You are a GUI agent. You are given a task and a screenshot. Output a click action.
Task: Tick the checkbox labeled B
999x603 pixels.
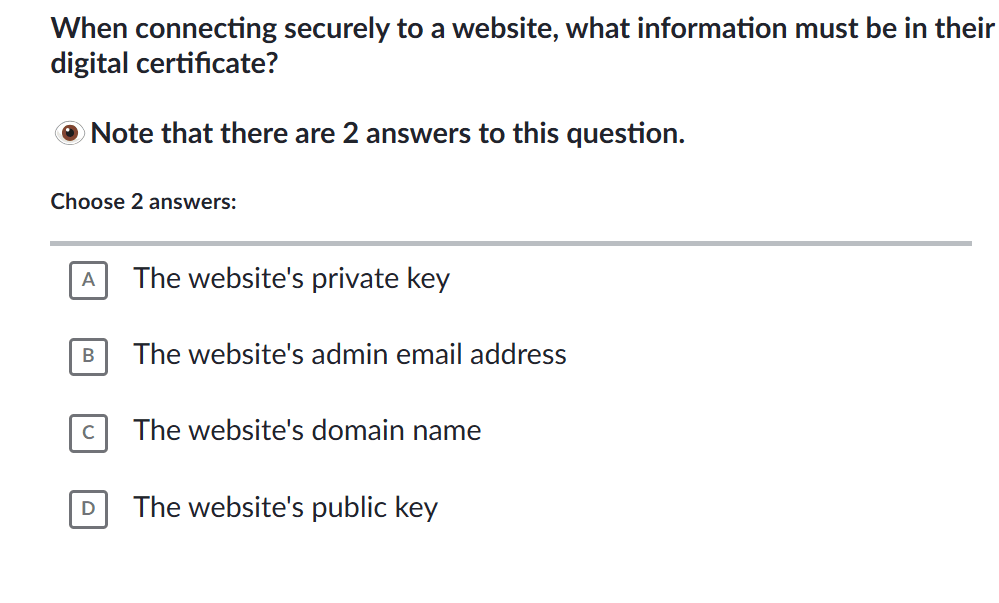[x=88, y=356]
